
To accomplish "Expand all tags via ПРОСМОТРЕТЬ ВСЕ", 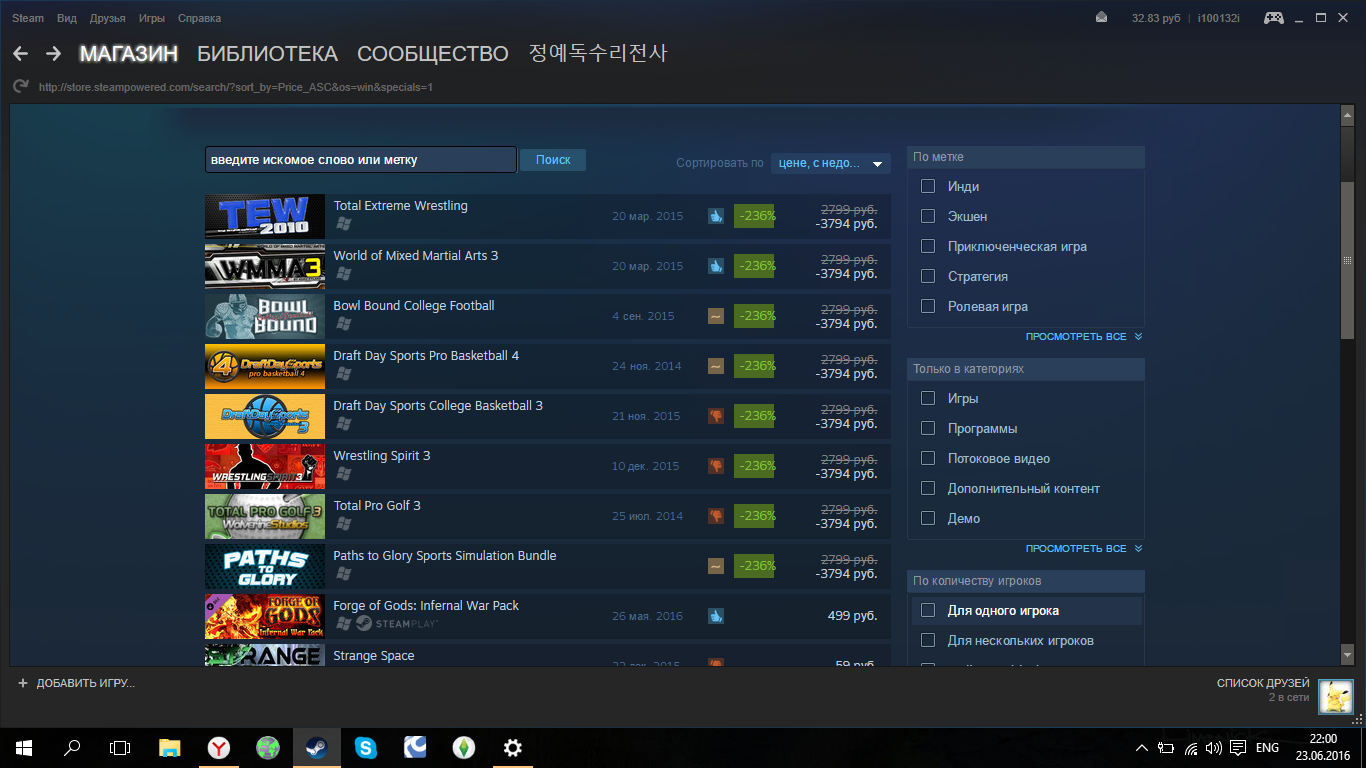I will (1082, 337).
